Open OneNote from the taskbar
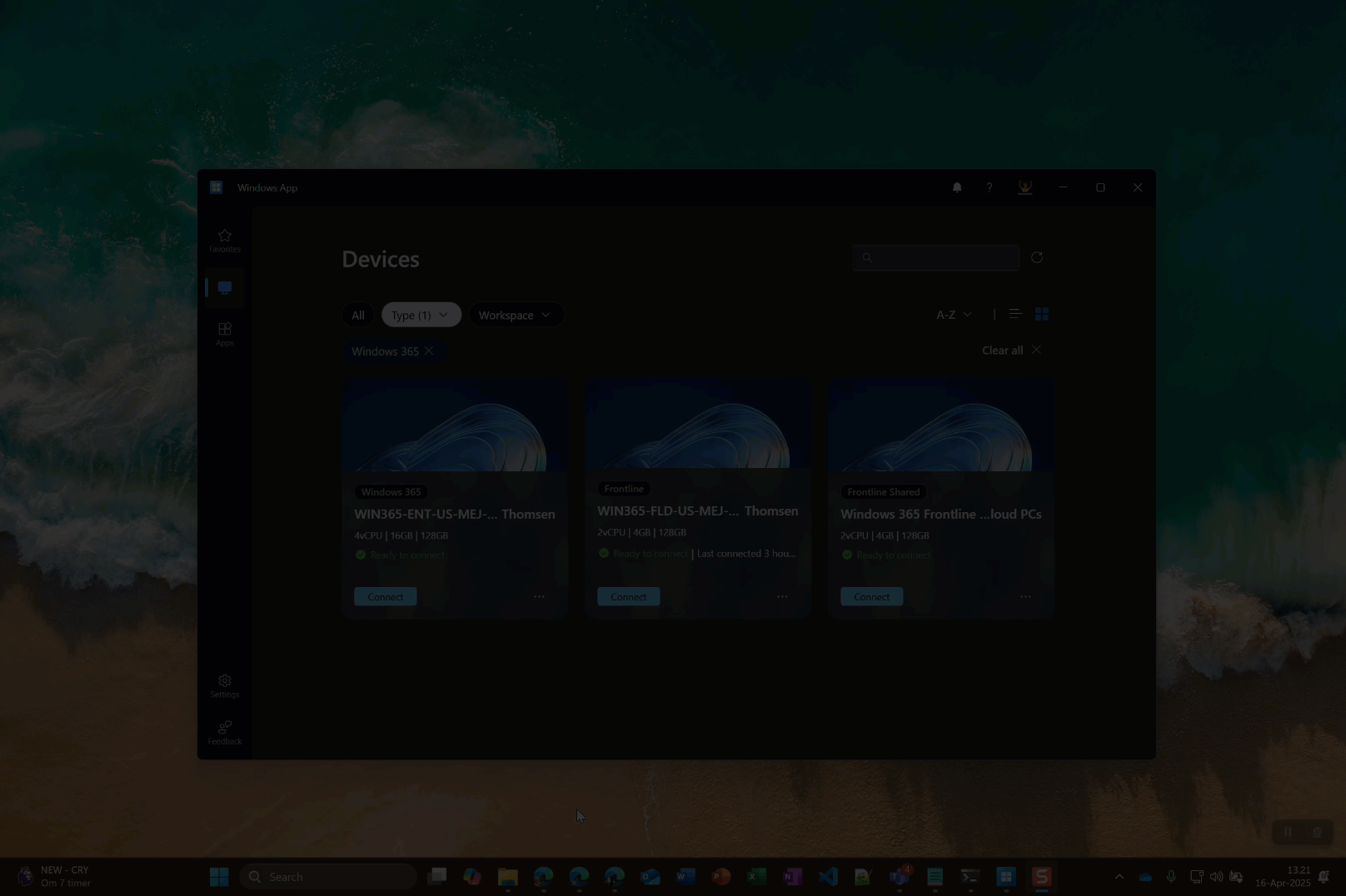The height and width of the screenshot is (896, 1346). (x=792, y=877)
